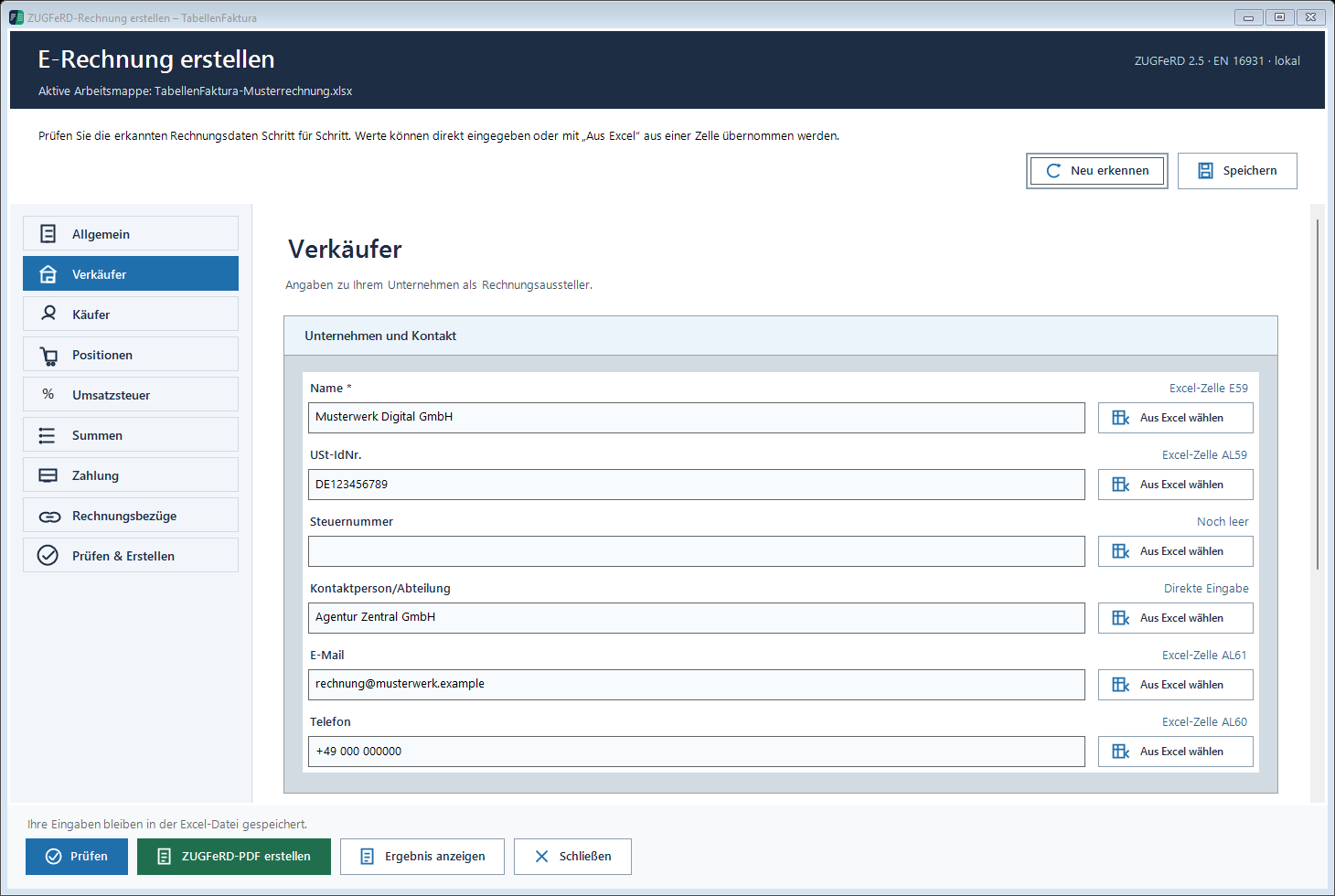Open the Positionen section
Viewport: 1335px width, 896px height.
[x=131, y=354]
